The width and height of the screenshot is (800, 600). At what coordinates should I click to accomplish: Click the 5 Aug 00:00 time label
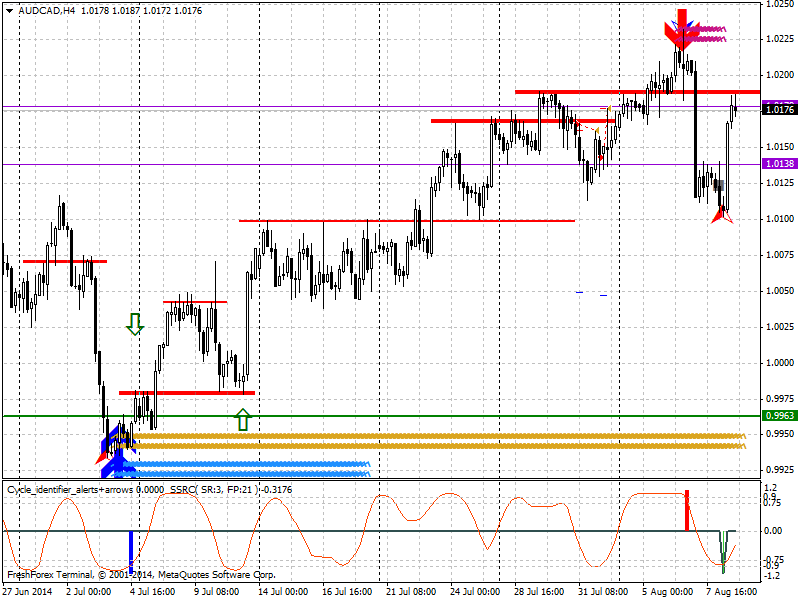click(x=667, y=592)
